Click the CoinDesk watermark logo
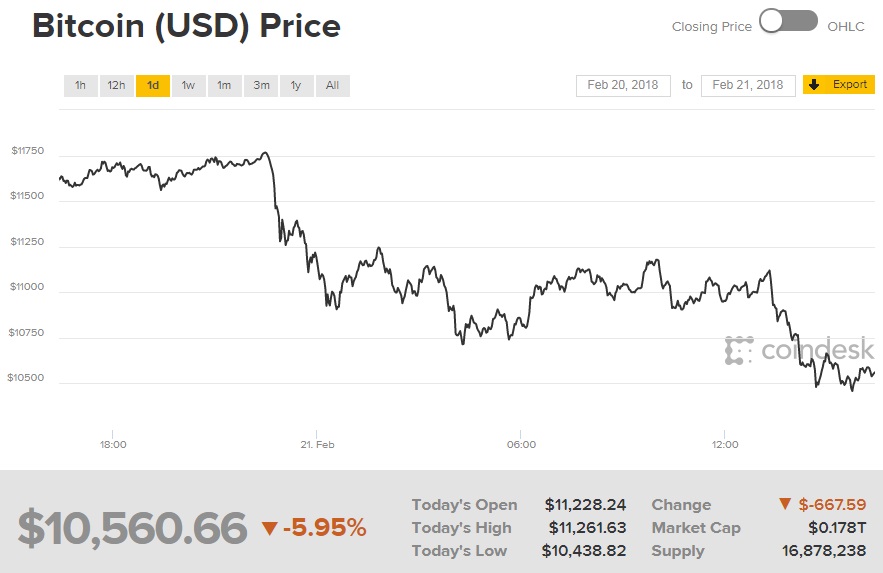Image resolution: width=883 pixels, height=573 pixels. 800,350
